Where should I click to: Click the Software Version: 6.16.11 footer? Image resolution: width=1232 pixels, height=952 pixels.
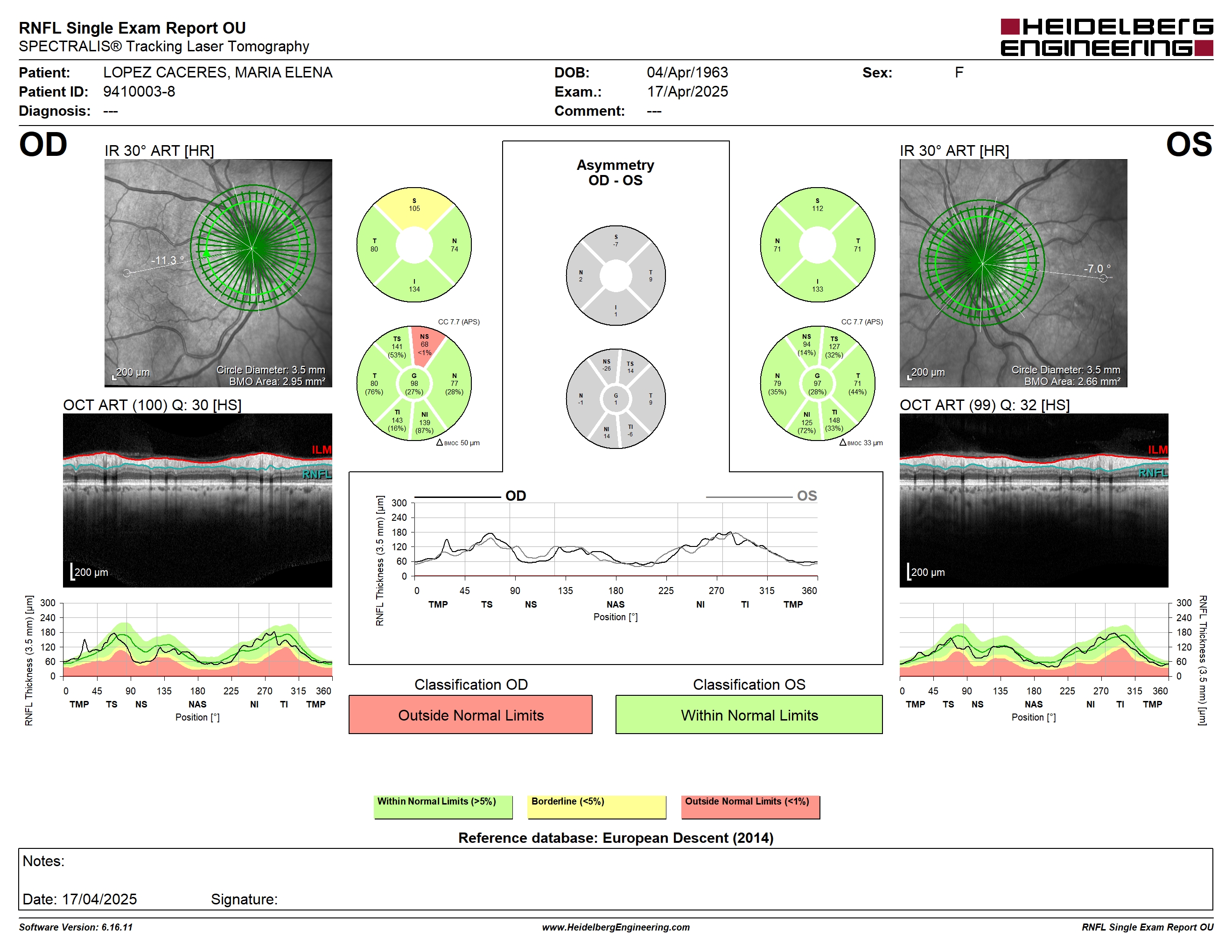[x=76, y=927]
